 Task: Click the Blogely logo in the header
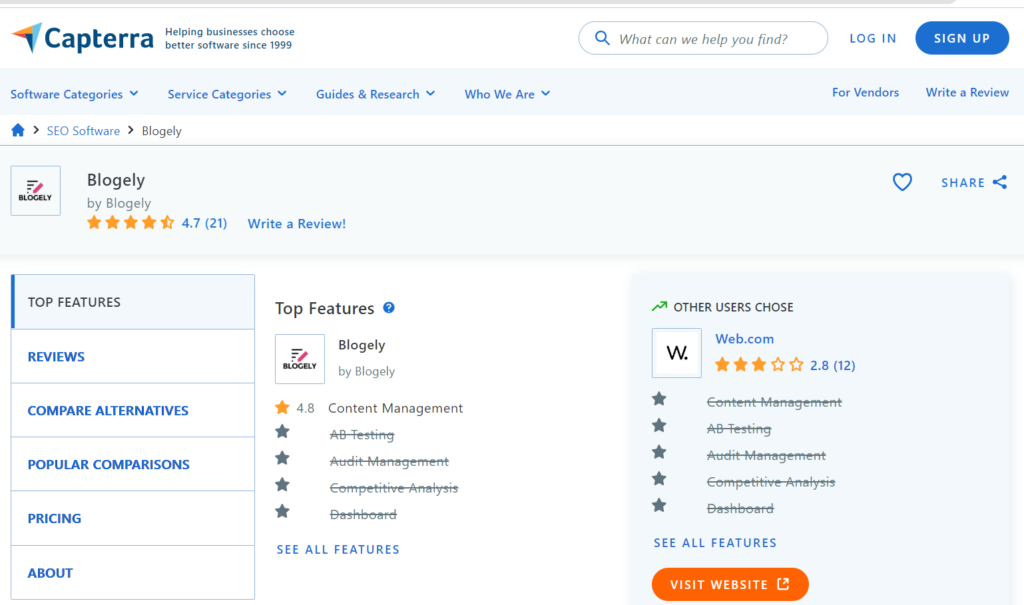tap(36, 191)
